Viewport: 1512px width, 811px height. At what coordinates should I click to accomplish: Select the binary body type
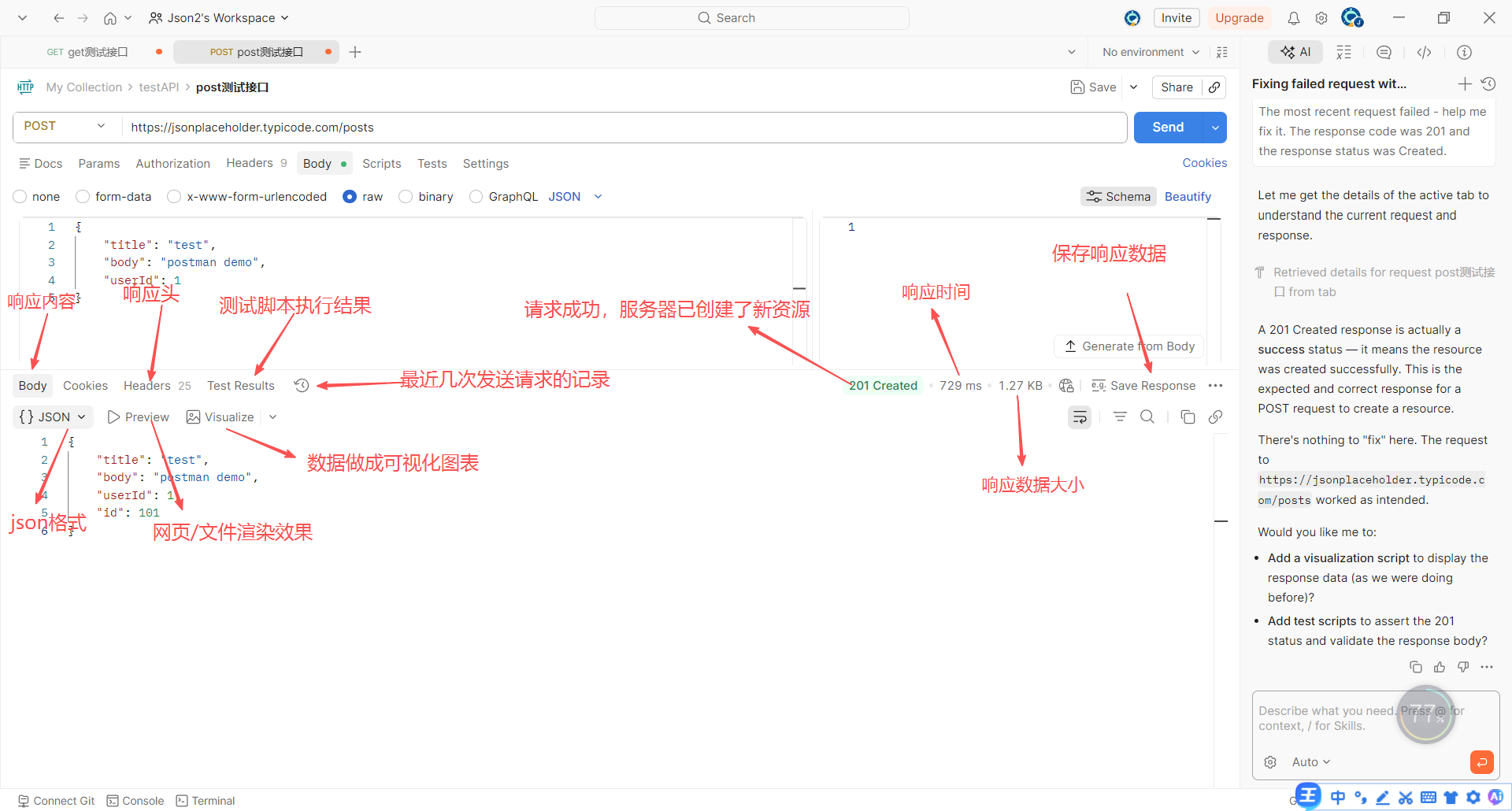point(426,197)
